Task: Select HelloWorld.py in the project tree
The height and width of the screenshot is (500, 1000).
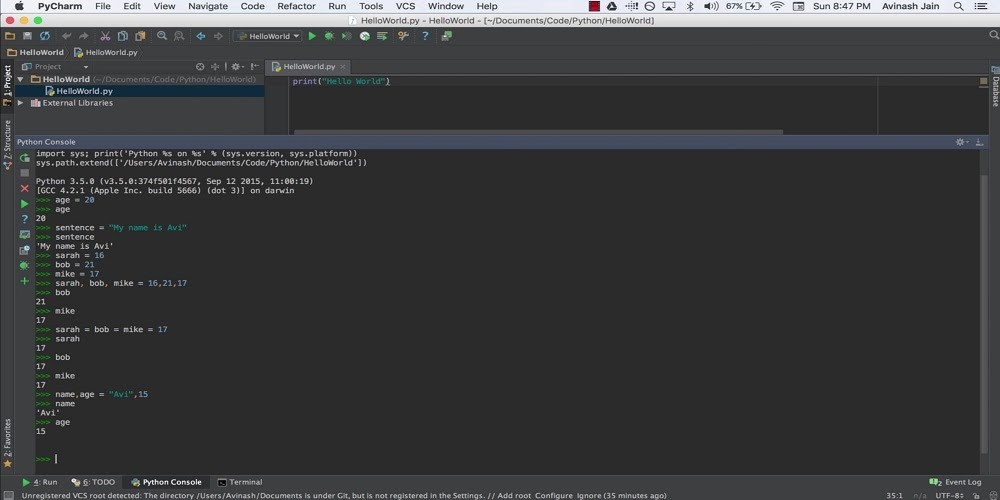Action: pos(83,91)
